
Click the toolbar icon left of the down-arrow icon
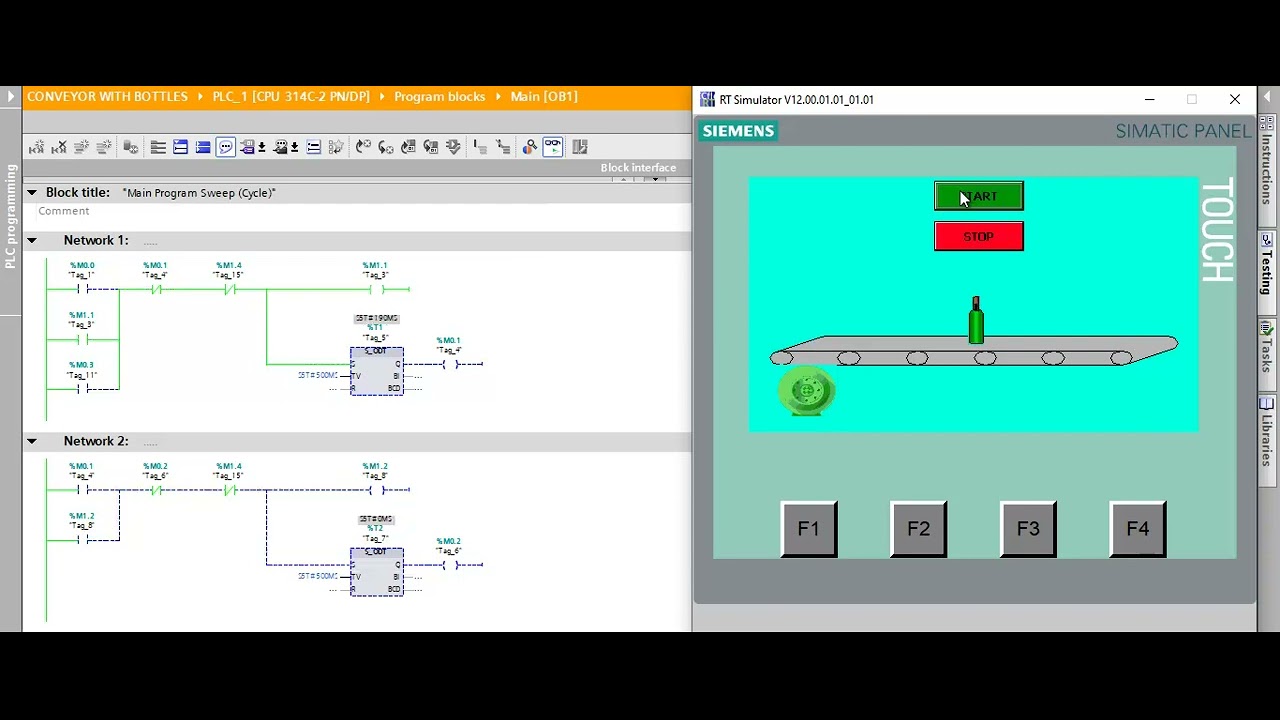[431, 147]
